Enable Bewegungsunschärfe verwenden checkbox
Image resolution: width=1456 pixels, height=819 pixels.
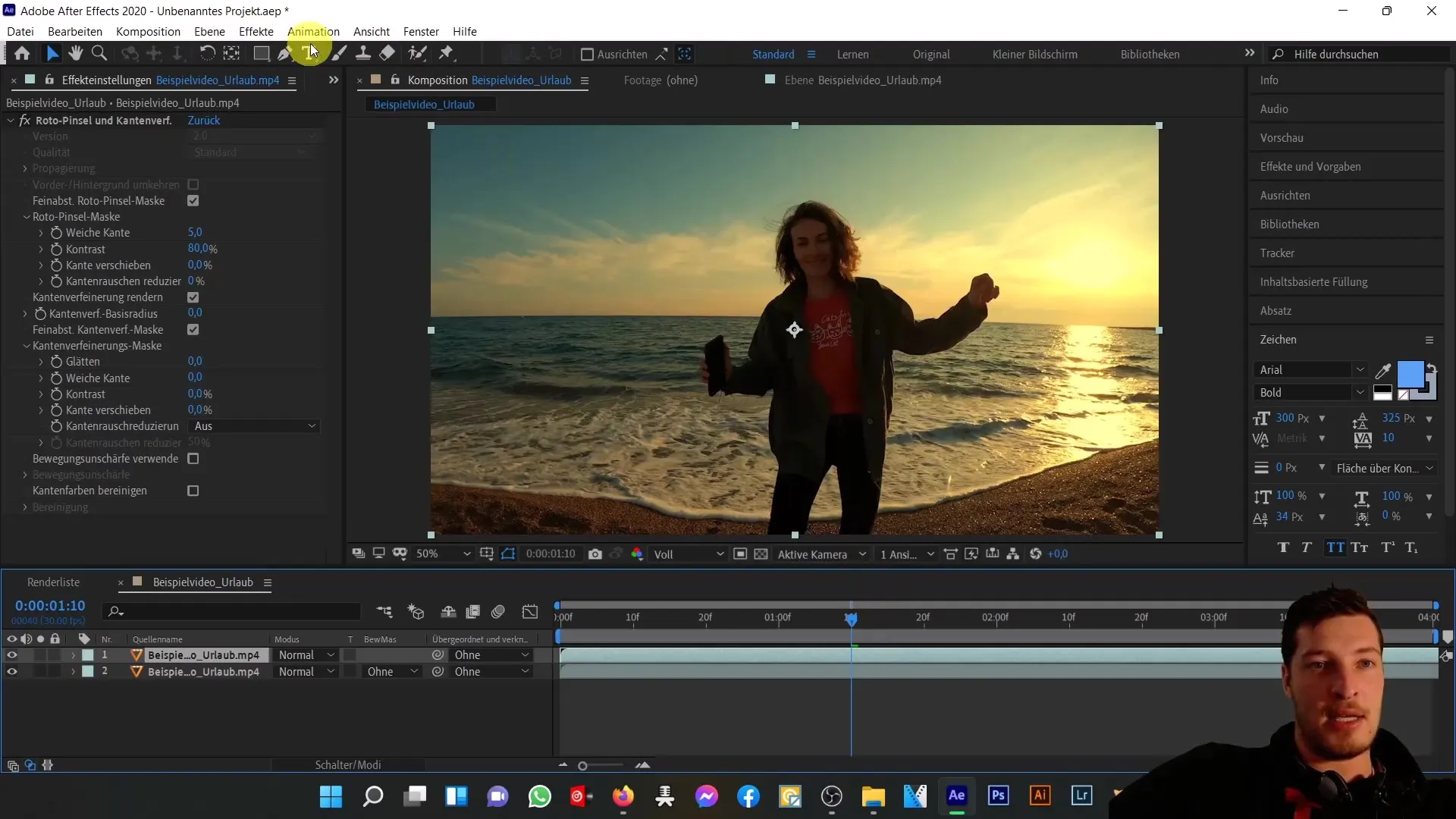(193, 459)
